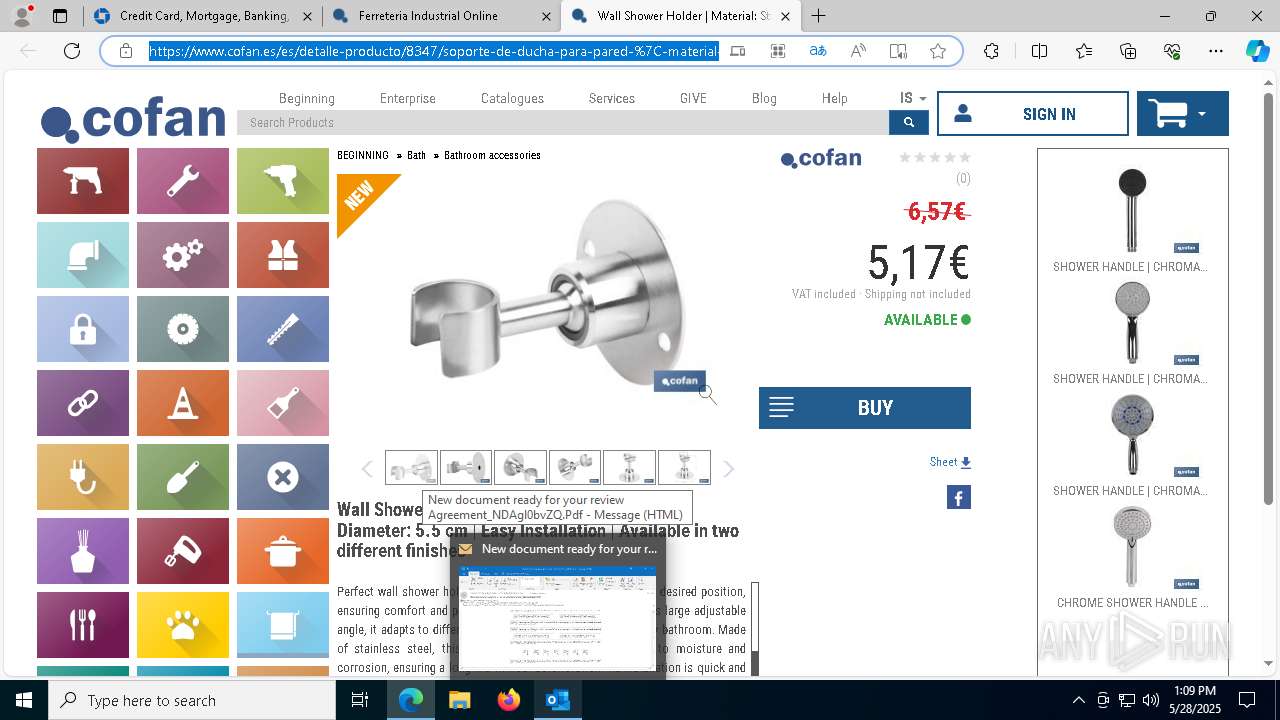Add page to favorites star
Viewport: 1280px width, 720px height.
click(937, 51)
